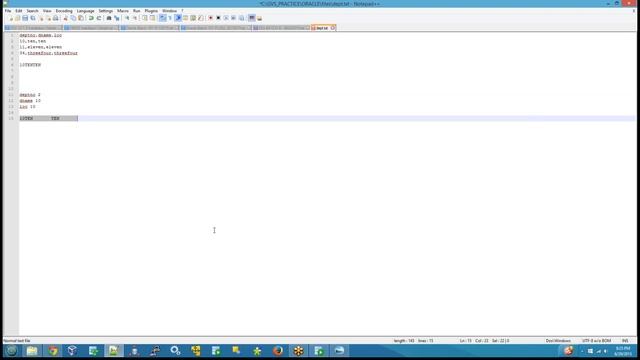Open the Language menu
Screen dimensions: 640x360
click(85, 11)
